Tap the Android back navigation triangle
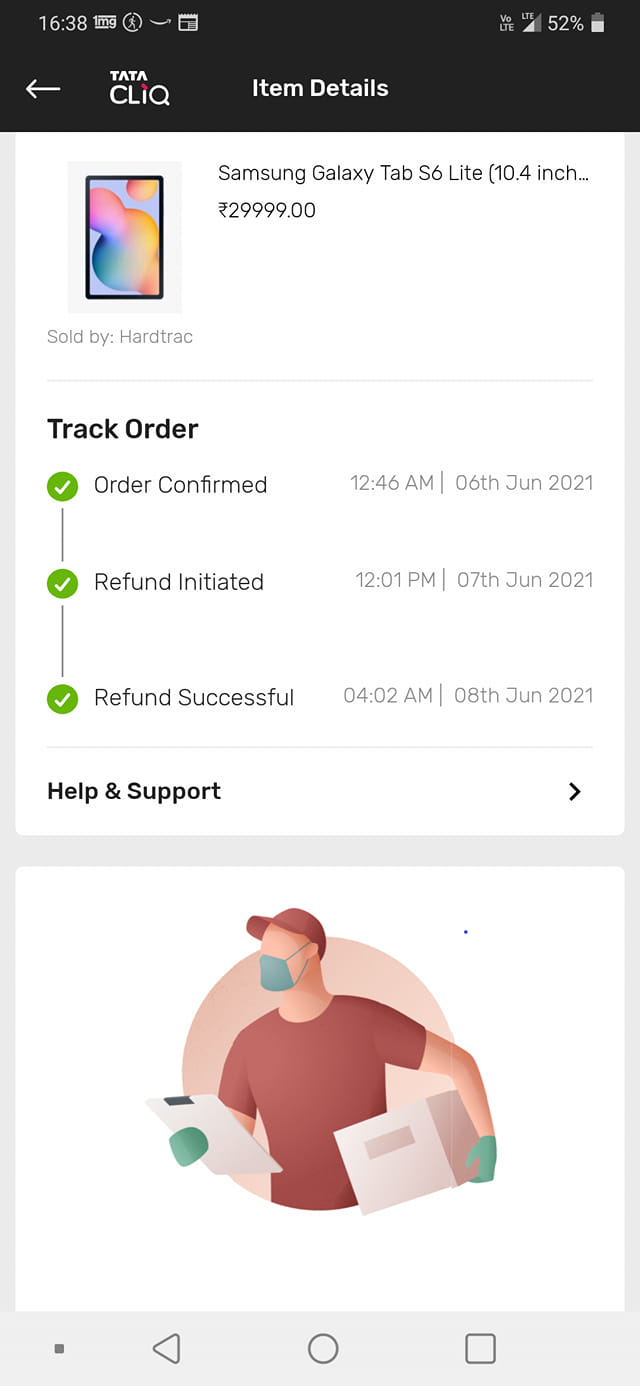 166,1348
